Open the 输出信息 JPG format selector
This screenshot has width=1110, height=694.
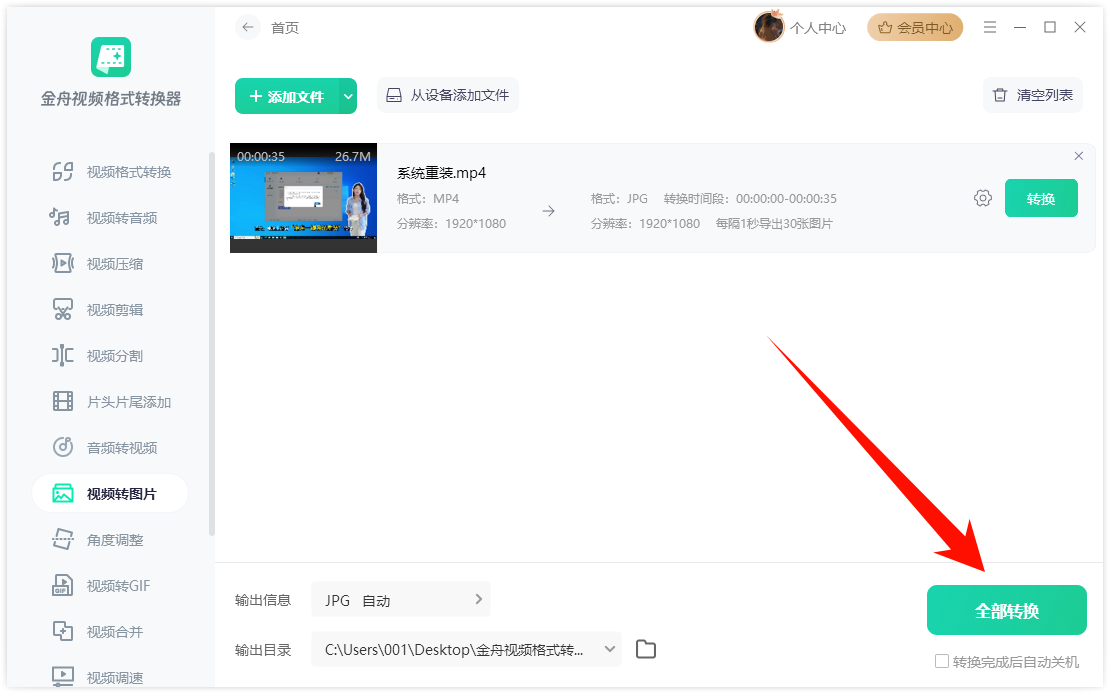[400, 599]
